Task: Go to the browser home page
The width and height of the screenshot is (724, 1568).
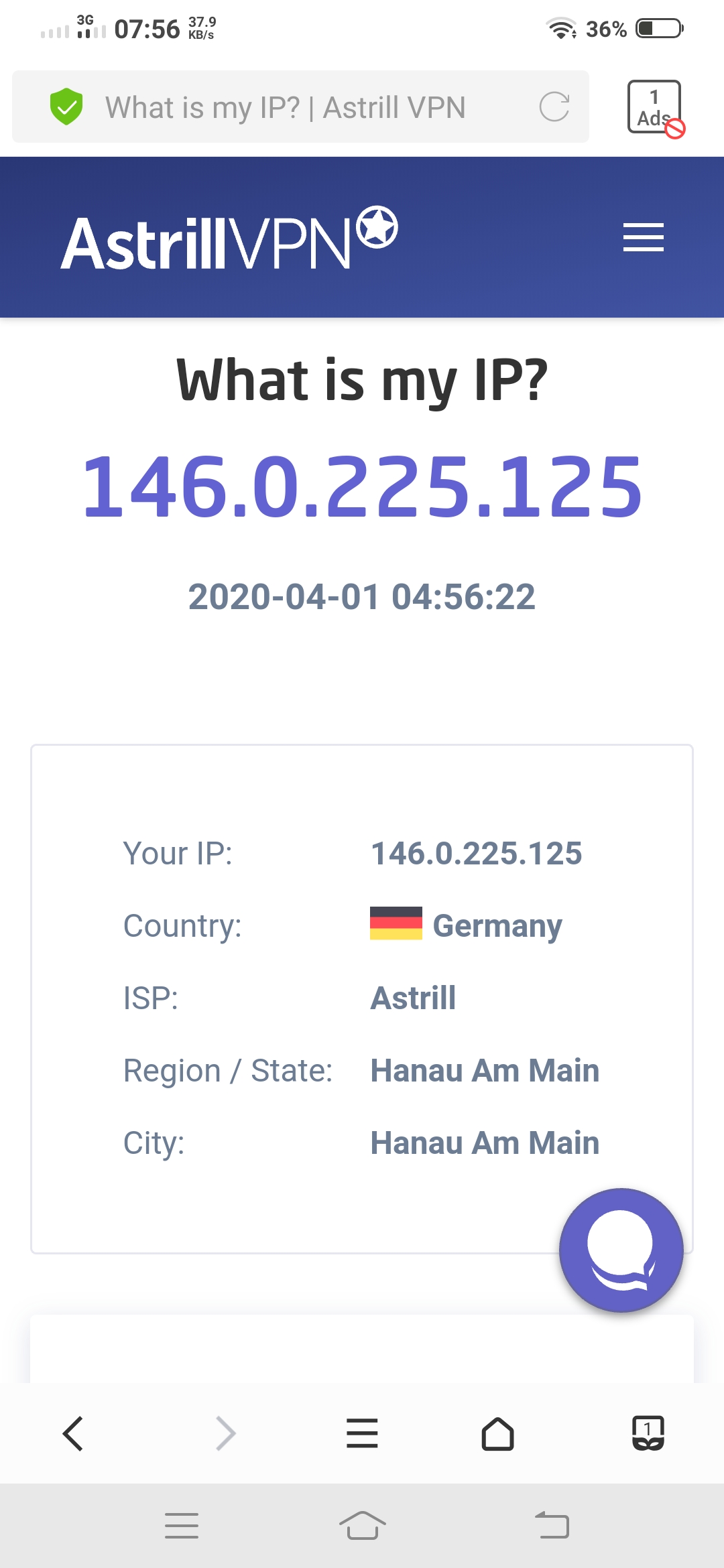Action: (497, 1434)
